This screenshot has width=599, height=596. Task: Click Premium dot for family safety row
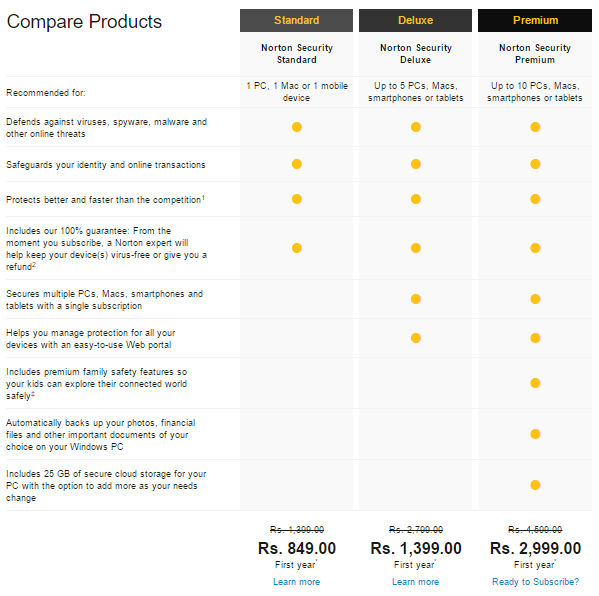point(535,383)
